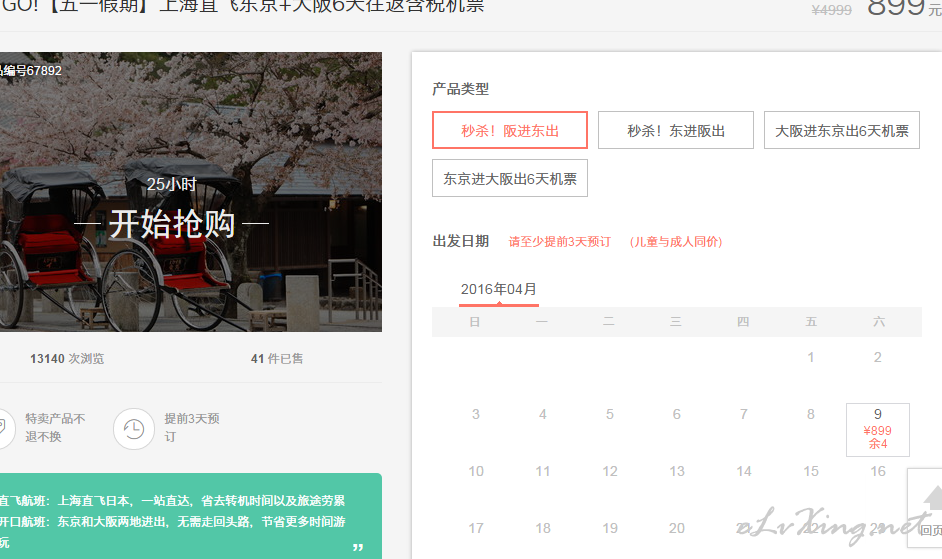Click the 编号67892 product number label

[x=31, y=70]
